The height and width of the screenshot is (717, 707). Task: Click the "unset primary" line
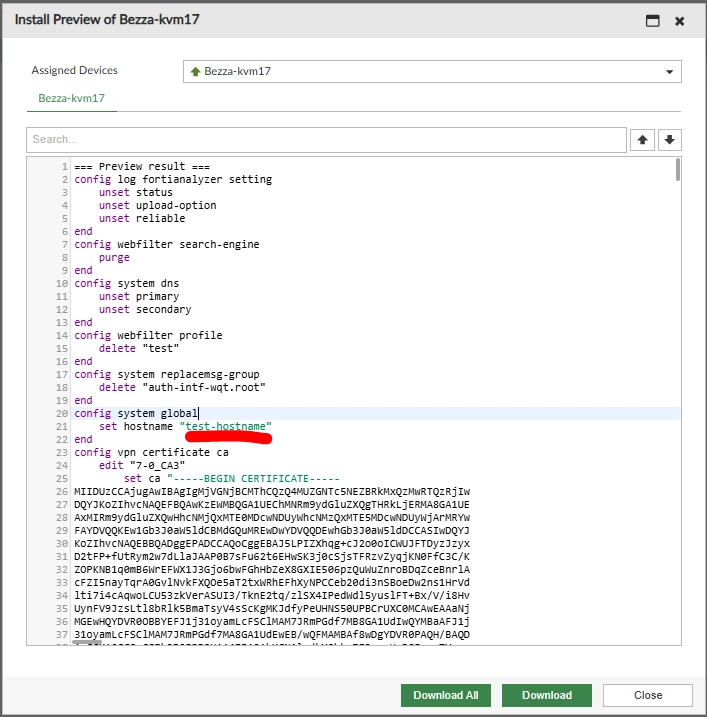[x=139, y=296]
